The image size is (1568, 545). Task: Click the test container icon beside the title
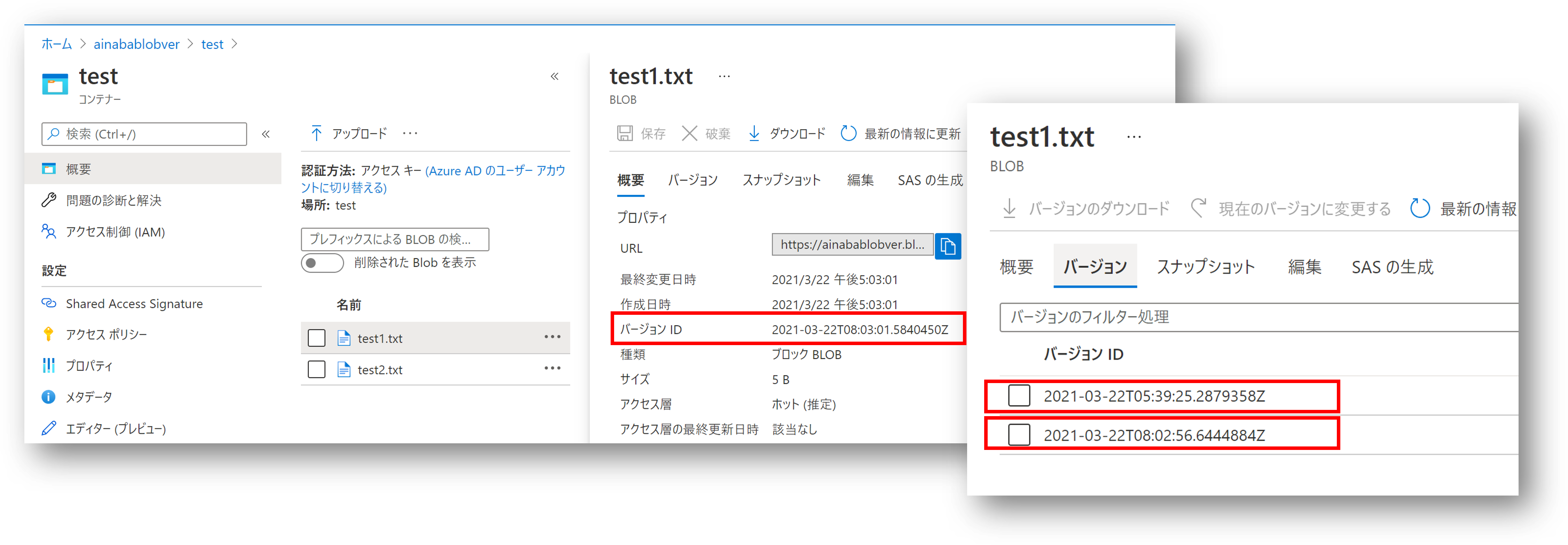coord(55,84)
